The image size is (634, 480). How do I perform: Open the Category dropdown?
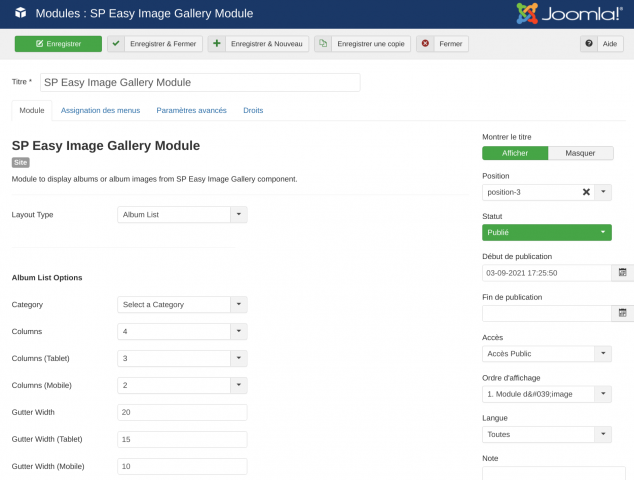pyautogui.click(x=182, y=304)
